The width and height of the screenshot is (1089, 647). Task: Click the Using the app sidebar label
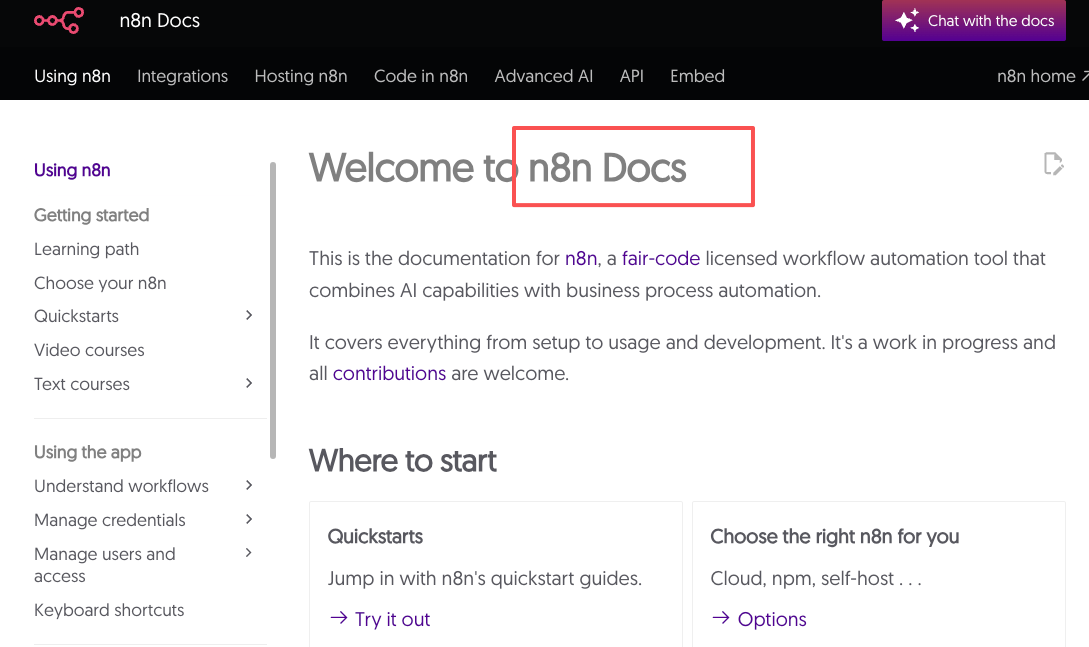pyautogui.click(x=88, y=453)
